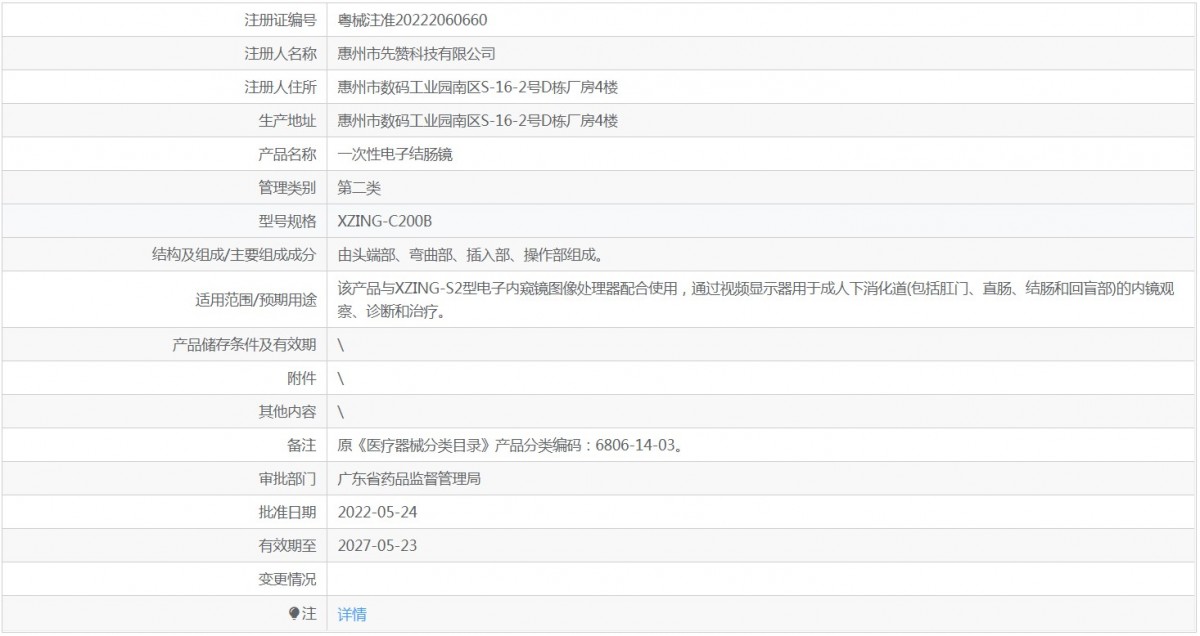Select the structure text 由头端部、弯曲部、插入部、操作部组成
Viewport: 1200px width, 636px height.
click(470, 254)
